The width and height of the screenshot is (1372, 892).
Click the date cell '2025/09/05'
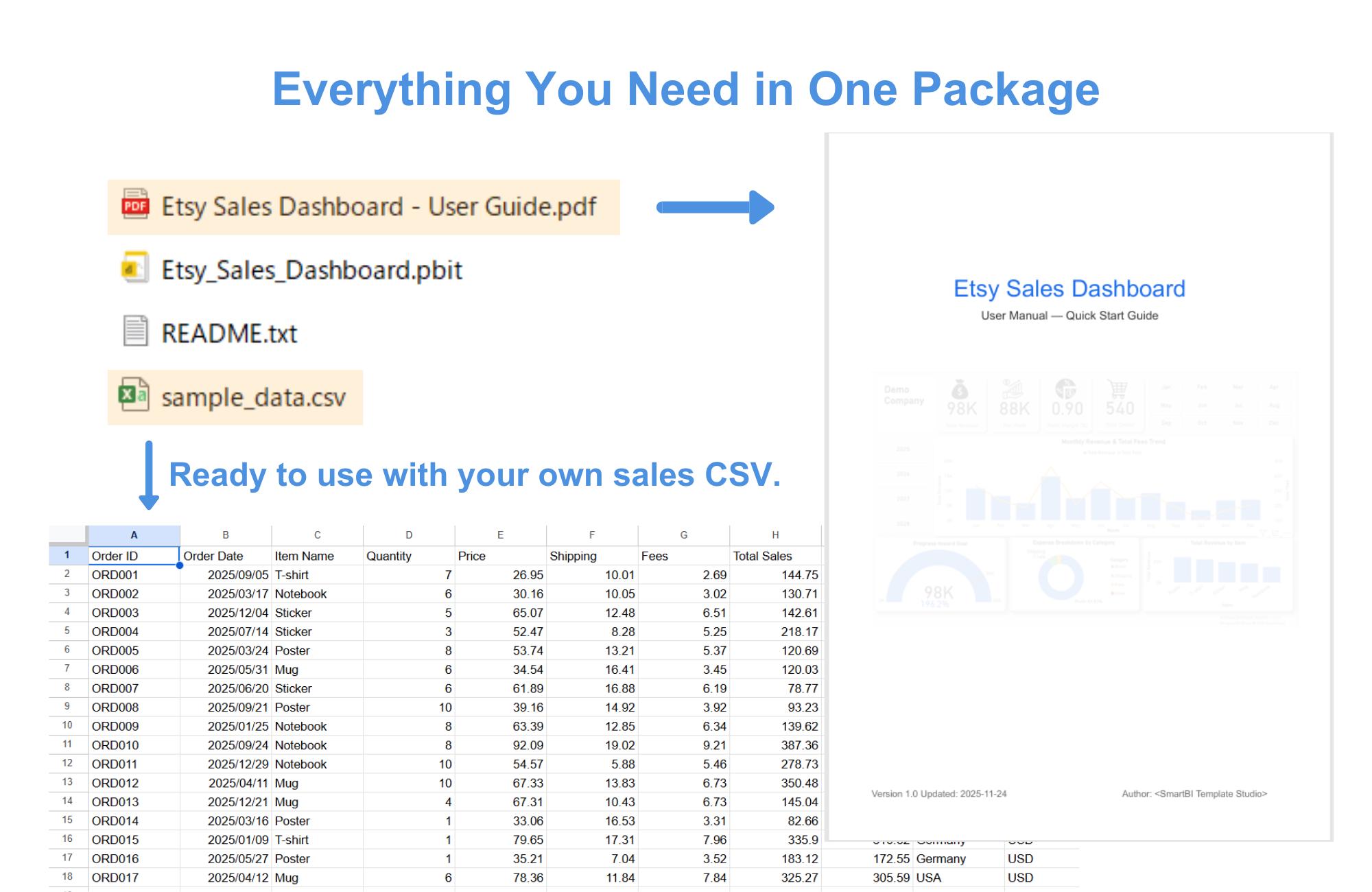coord(226,575)
